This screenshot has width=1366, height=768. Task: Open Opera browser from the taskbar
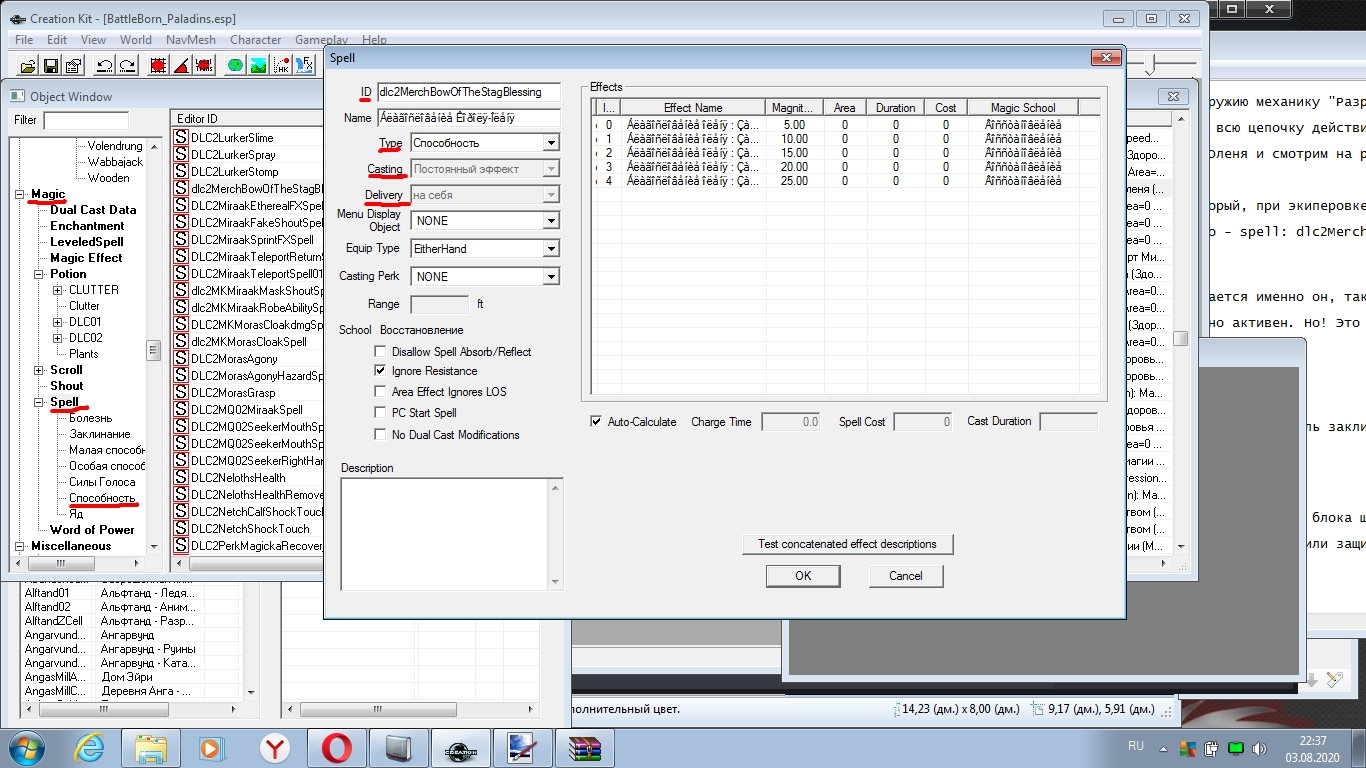pos(335,748)
